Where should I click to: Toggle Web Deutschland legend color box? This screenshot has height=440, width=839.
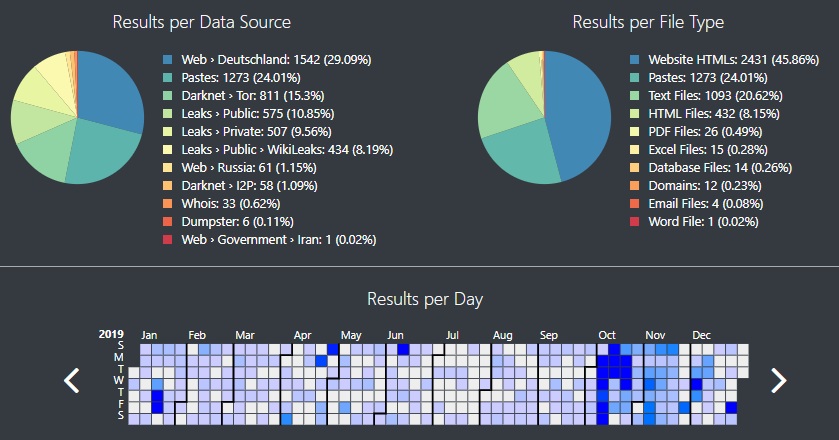click(167, 60)
